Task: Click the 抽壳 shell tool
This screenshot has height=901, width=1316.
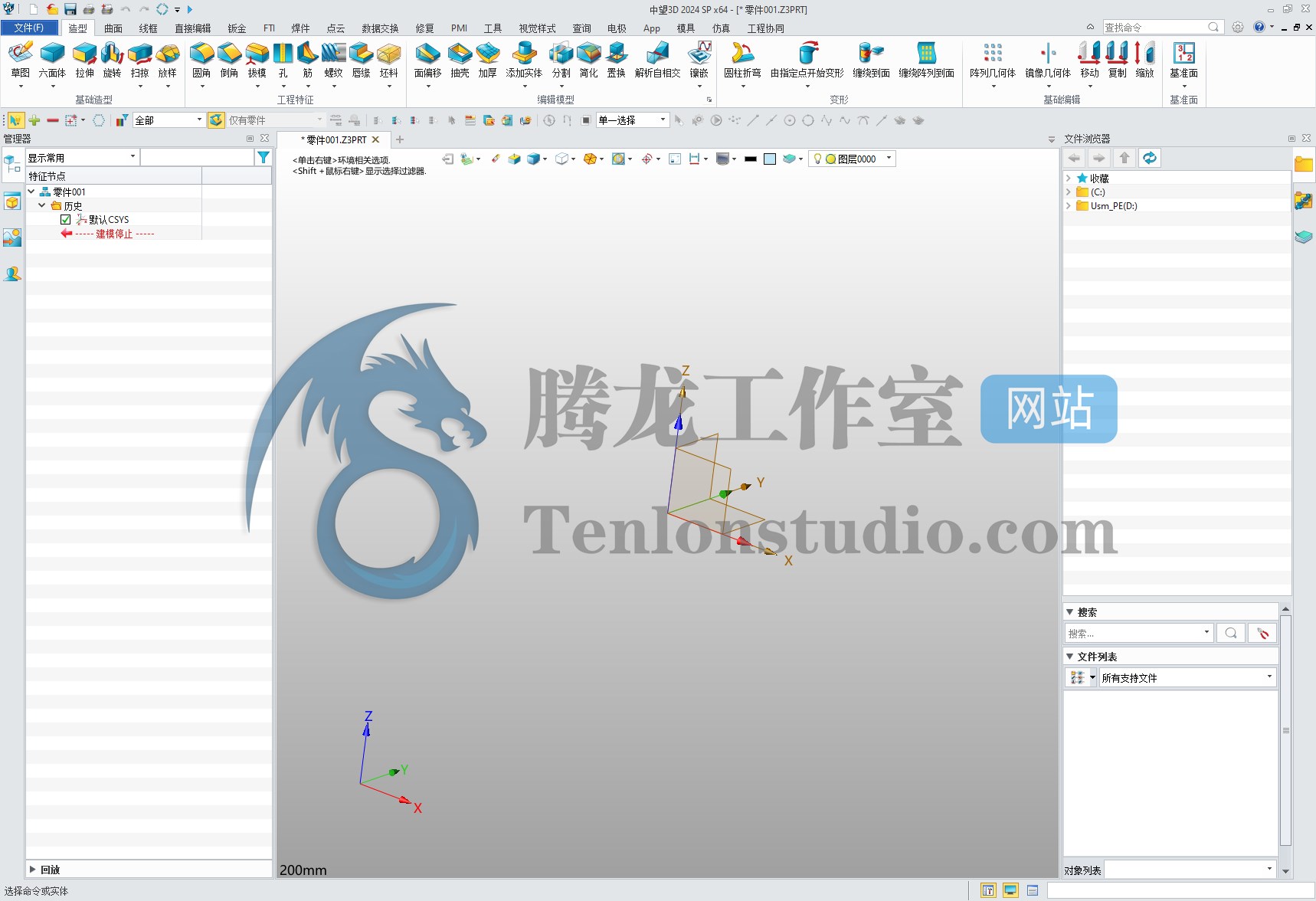Action: tap(460, 60)
